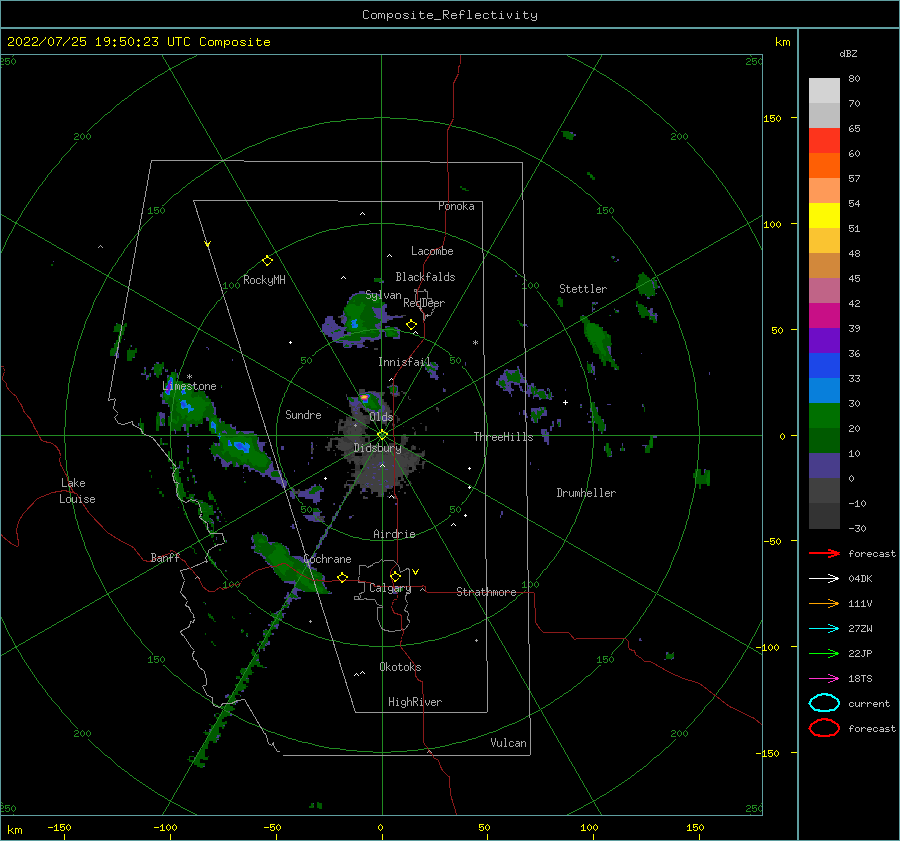Click the Drumheller city label

tap(586, 493)
